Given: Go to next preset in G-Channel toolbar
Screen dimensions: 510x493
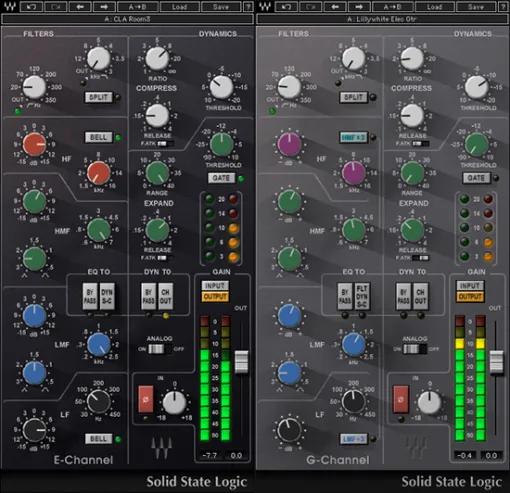Looking at the screenshot, I should pyautogui.click(x=359, y=7).
